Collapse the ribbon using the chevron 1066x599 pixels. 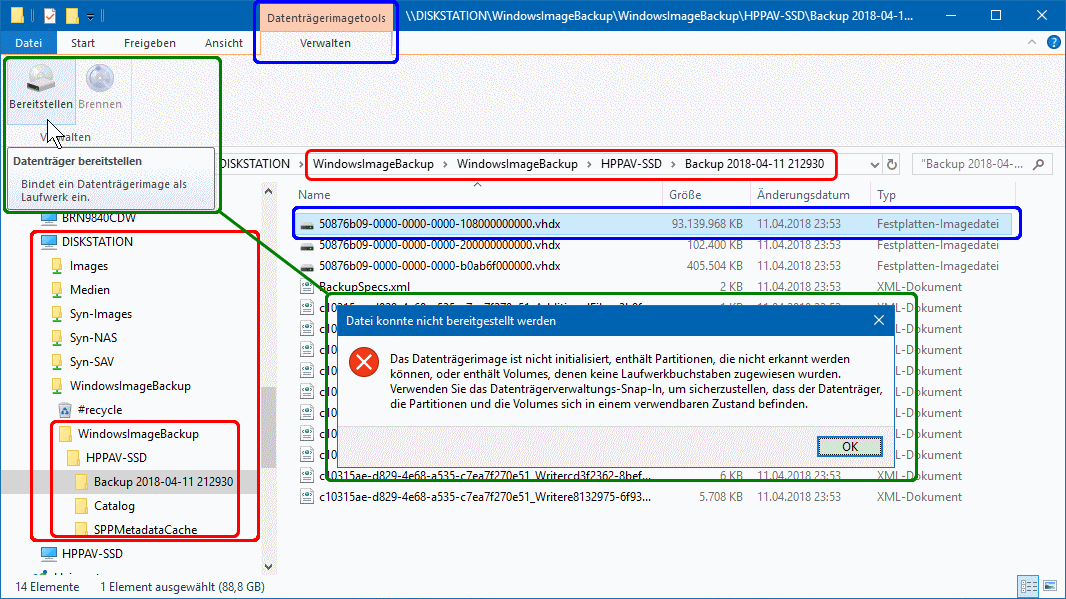tap(1035, 43)
